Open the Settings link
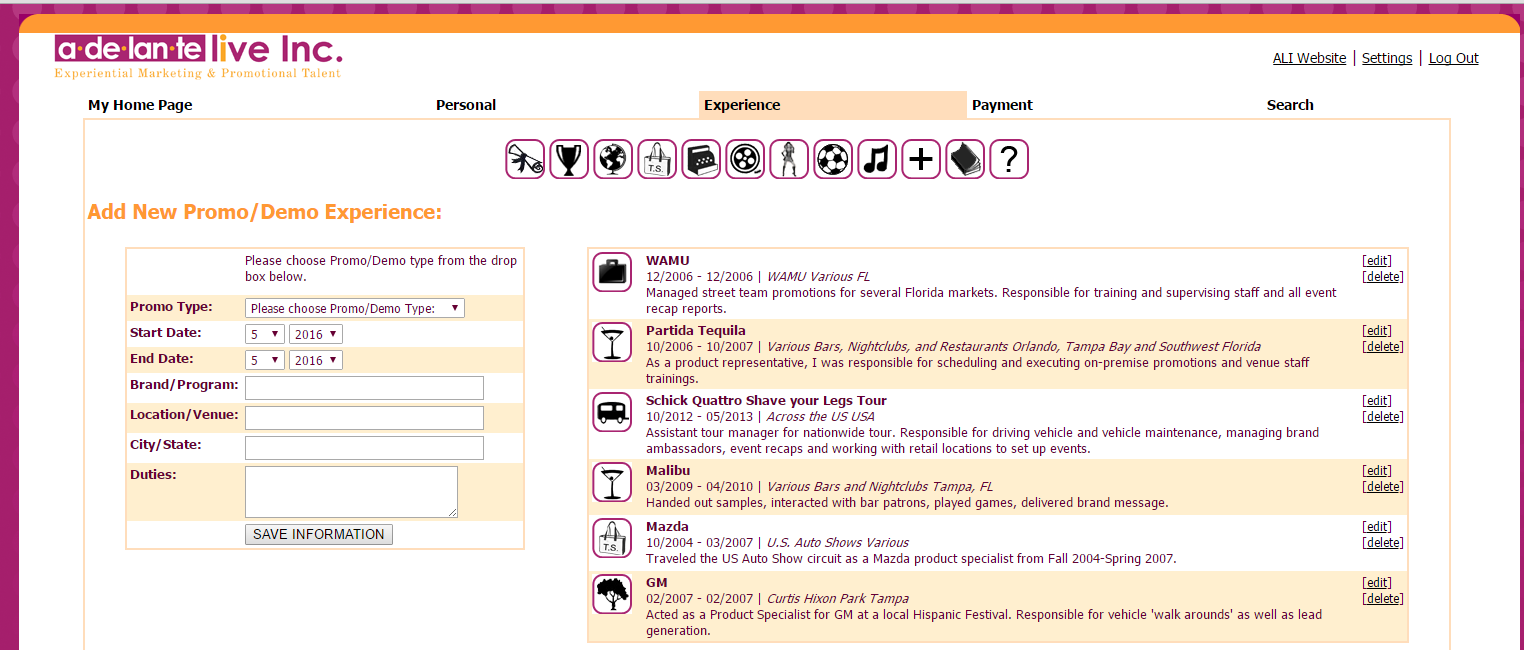 (x=1387, y=58)
